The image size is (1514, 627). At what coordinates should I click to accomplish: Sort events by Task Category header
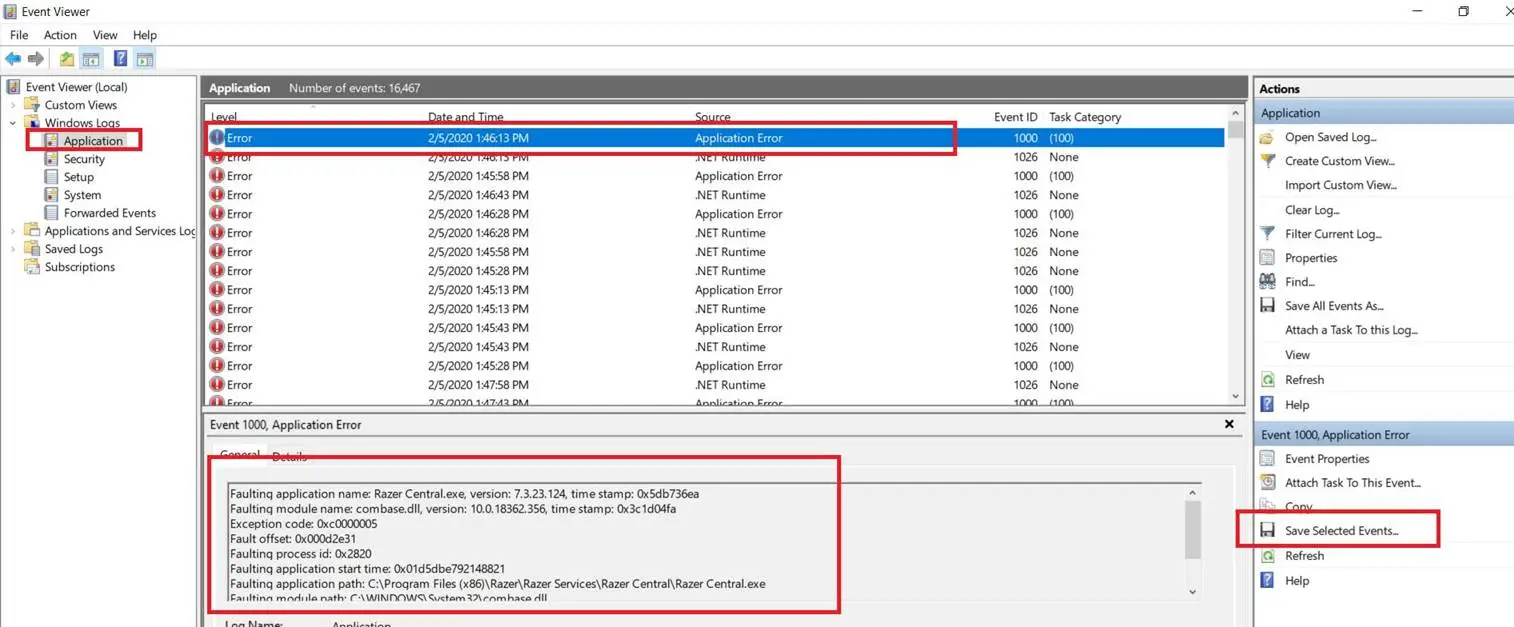(1085, 117)
